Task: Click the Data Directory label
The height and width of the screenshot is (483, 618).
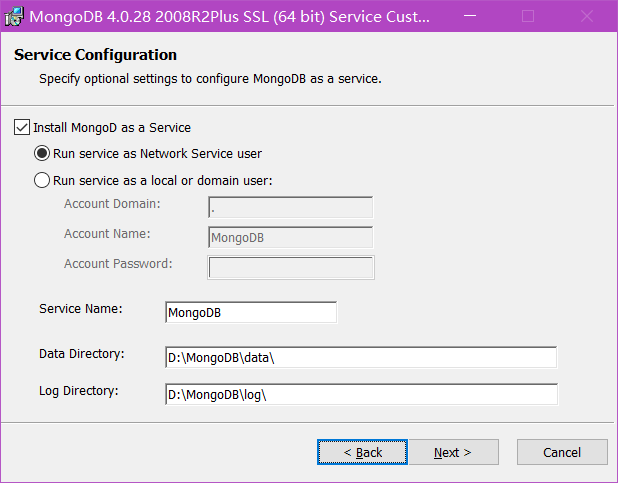Action: pos(82,354)
